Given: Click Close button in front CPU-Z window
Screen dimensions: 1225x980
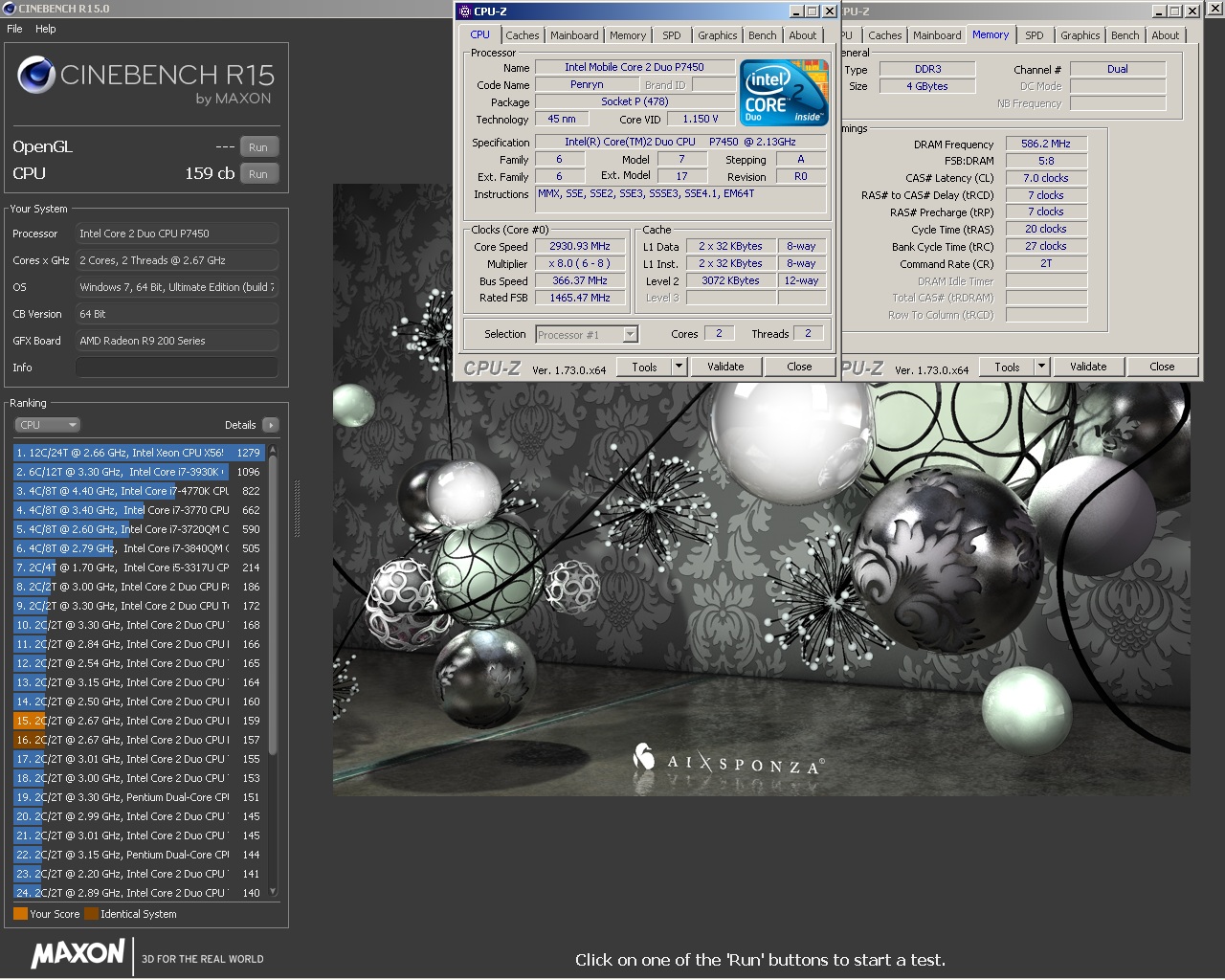Looking at the screenshot, I should pos(799,367).
